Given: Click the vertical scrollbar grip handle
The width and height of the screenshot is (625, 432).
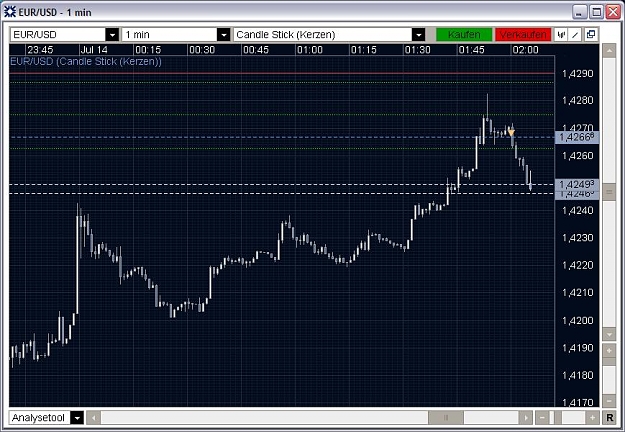Looking at the screenshot, I should pos(609,192).
